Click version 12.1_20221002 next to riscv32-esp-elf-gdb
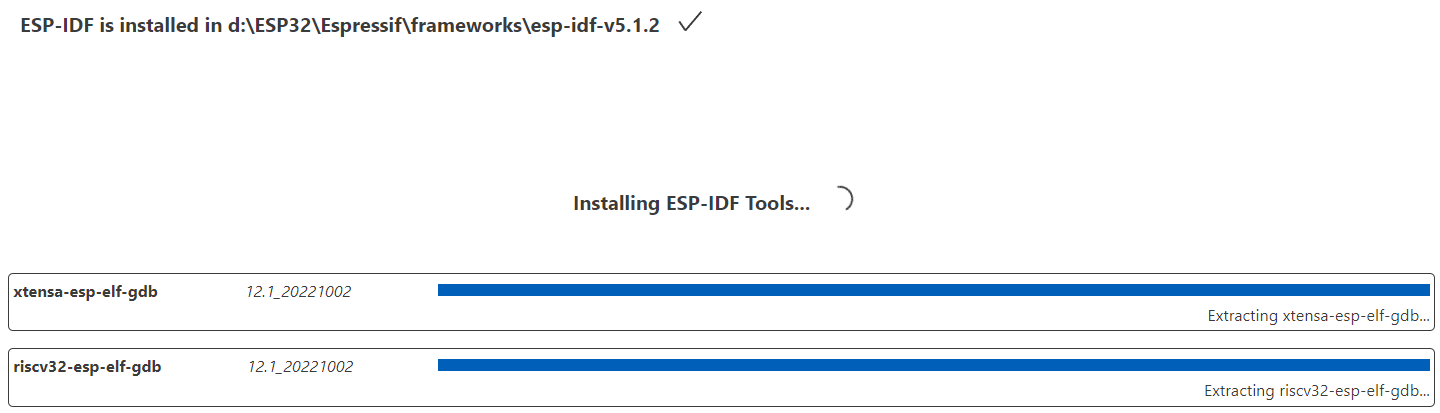This screenshot has width=1440, height=413. point(300,367)
